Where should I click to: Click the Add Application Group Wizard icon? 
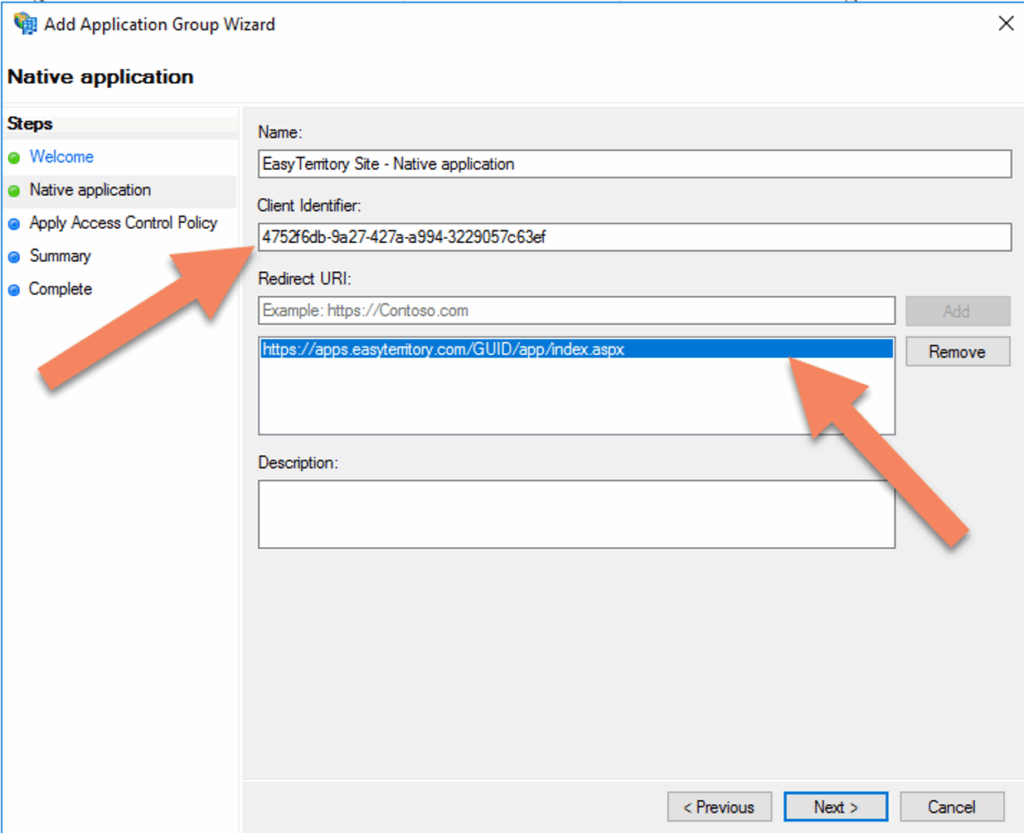[x=23, y=23]
